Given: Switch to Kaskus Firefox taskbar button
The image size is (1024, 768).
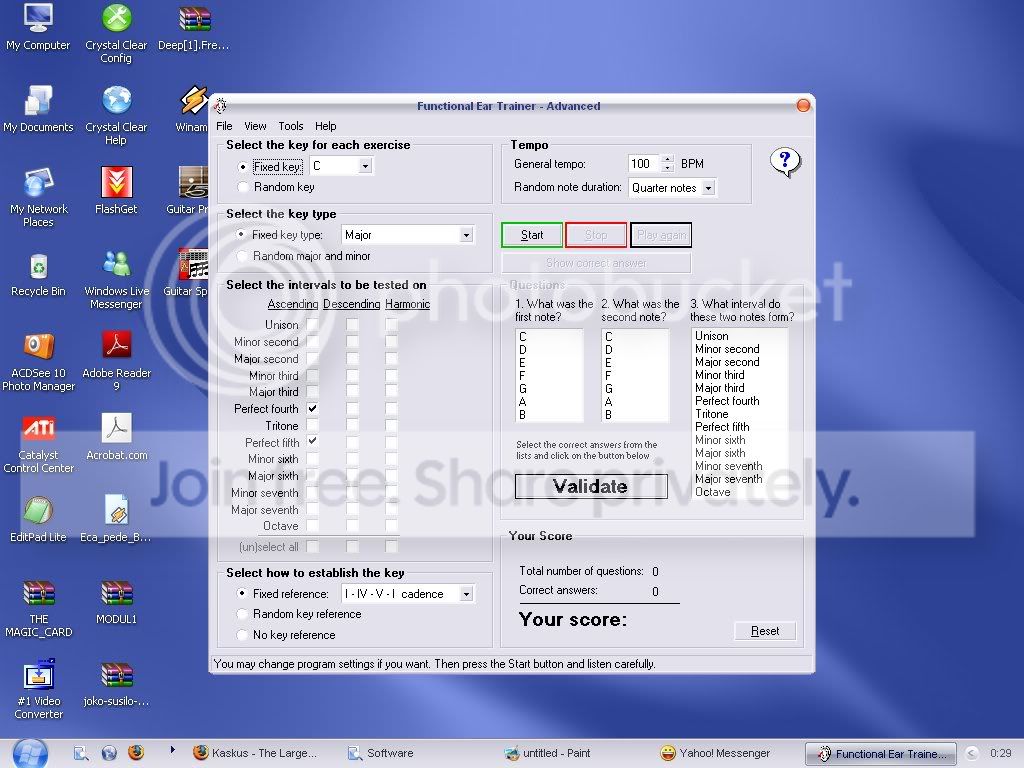Looking at the screenshot, I should 255,753.
